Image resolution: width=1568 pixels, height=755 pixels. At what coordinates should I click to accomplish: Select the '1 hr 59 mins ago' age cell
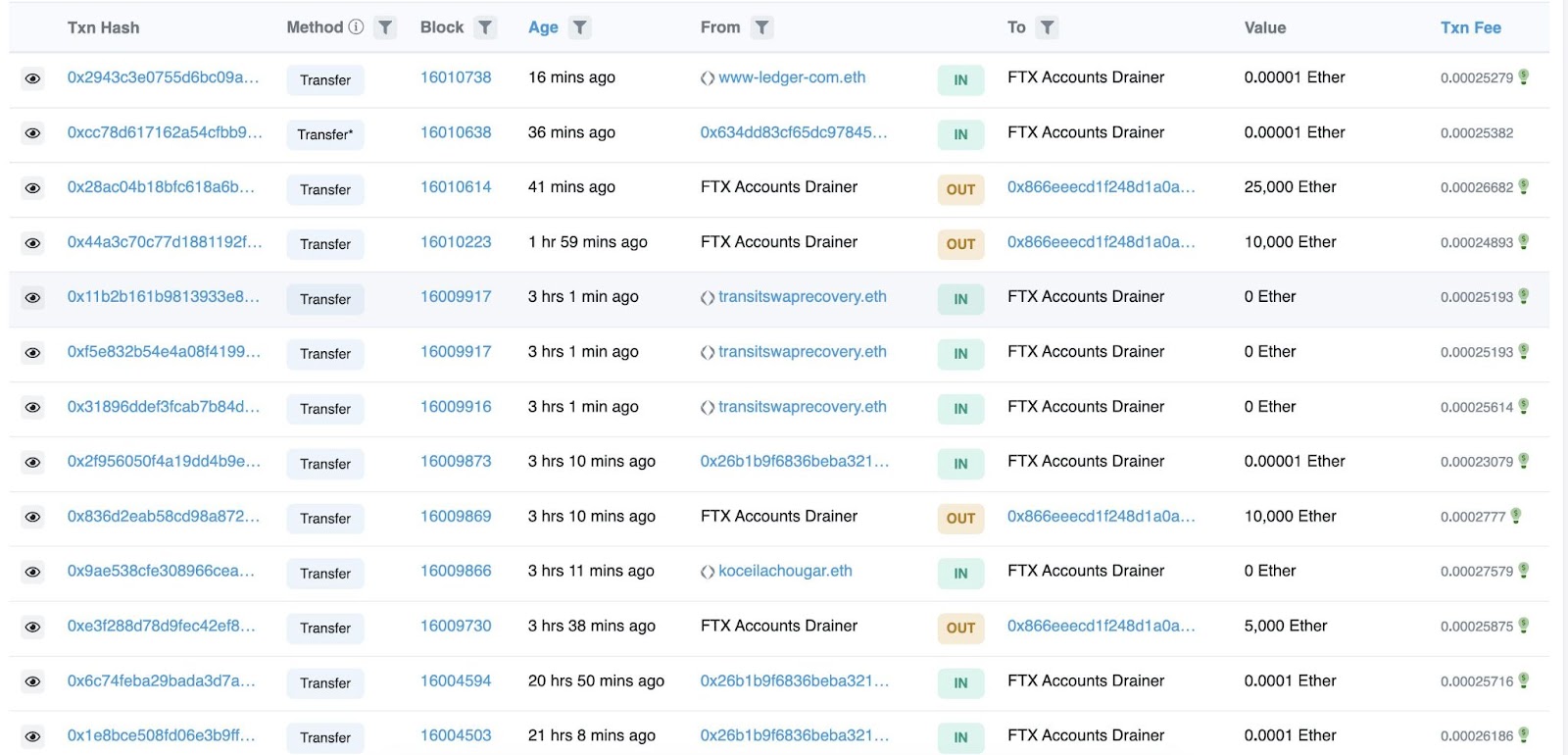click(588, 242)
